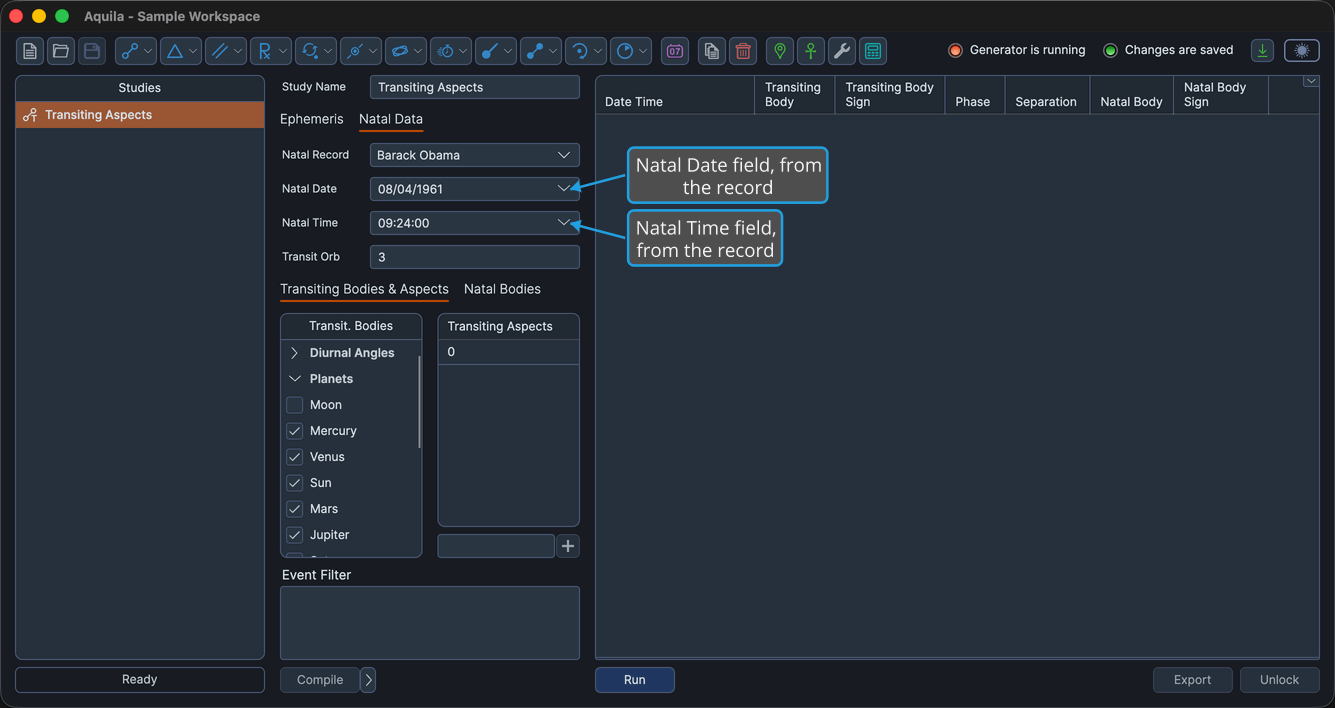Open the Natal Record dropdown

pyautogui.click(x=564, y=155)
